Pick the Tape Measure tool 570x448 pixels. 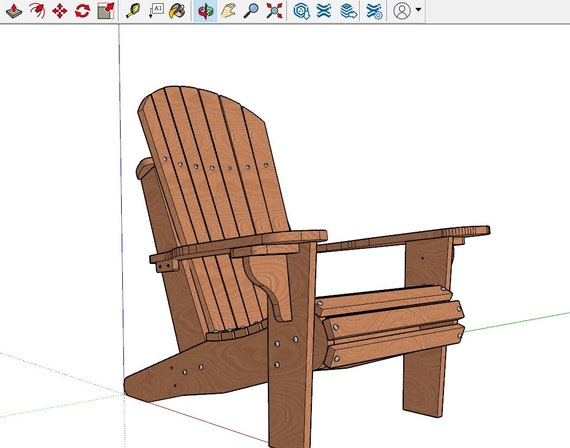pos(133,11)
